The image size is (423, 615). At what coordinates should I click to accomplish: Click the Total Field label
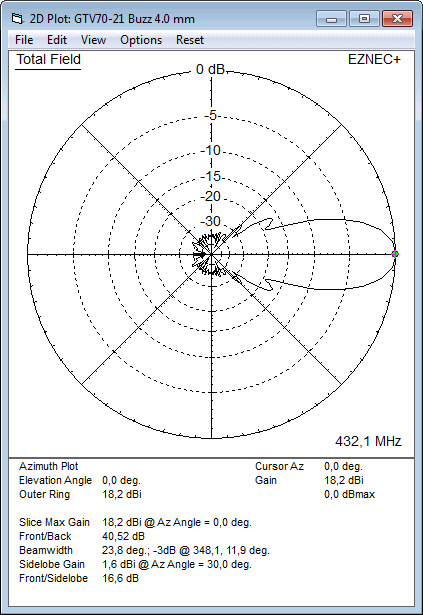click(x=48, y=60)
